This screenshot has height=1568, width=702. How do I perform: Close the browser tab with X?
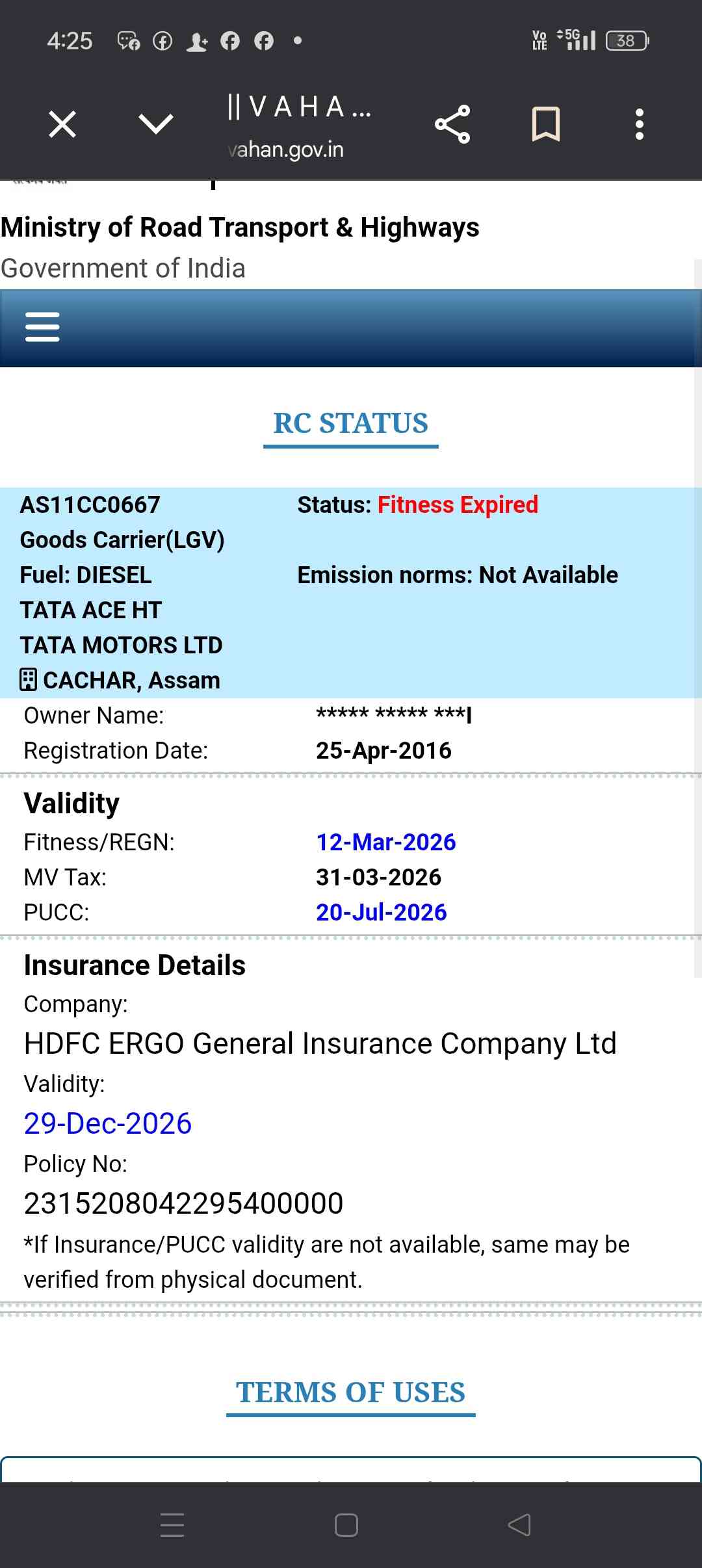tap(62, 124)
